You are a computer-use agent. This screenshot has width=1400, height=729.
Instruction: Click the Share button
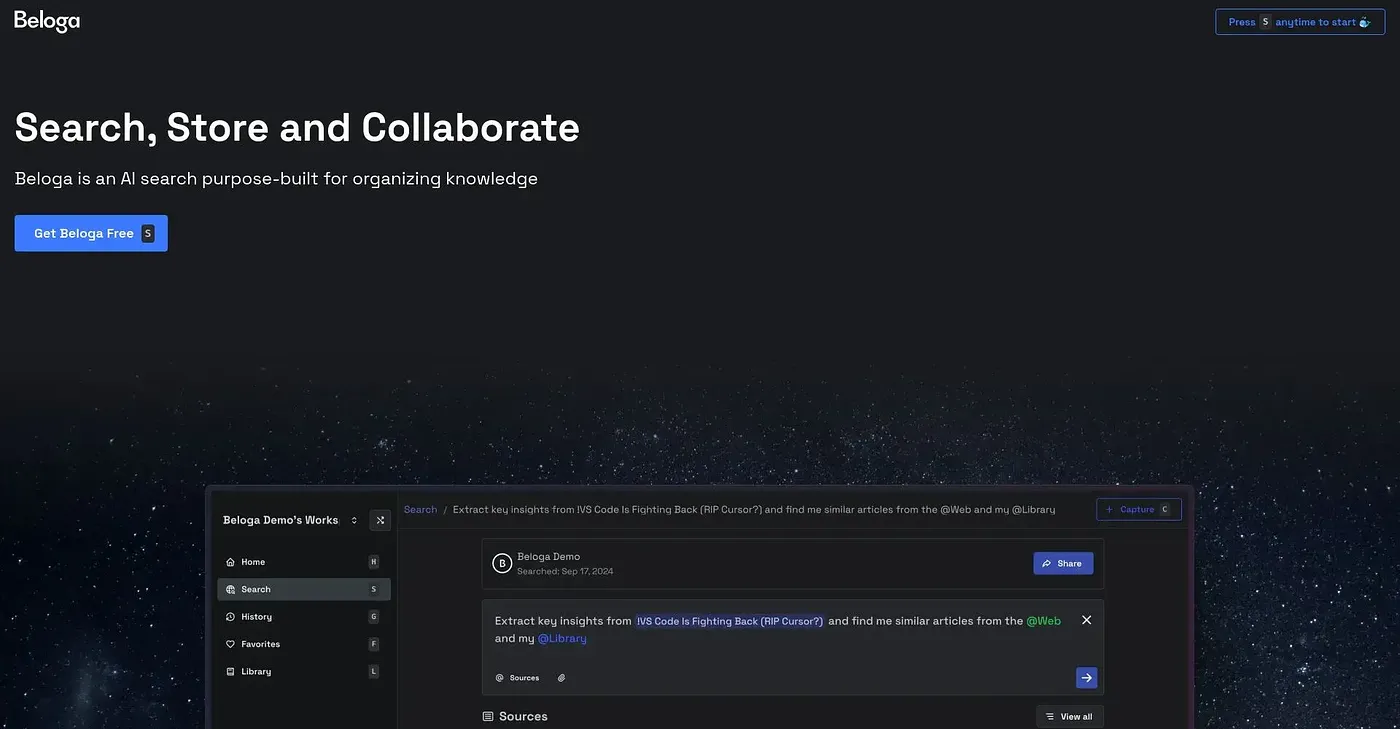point(1063,563)
